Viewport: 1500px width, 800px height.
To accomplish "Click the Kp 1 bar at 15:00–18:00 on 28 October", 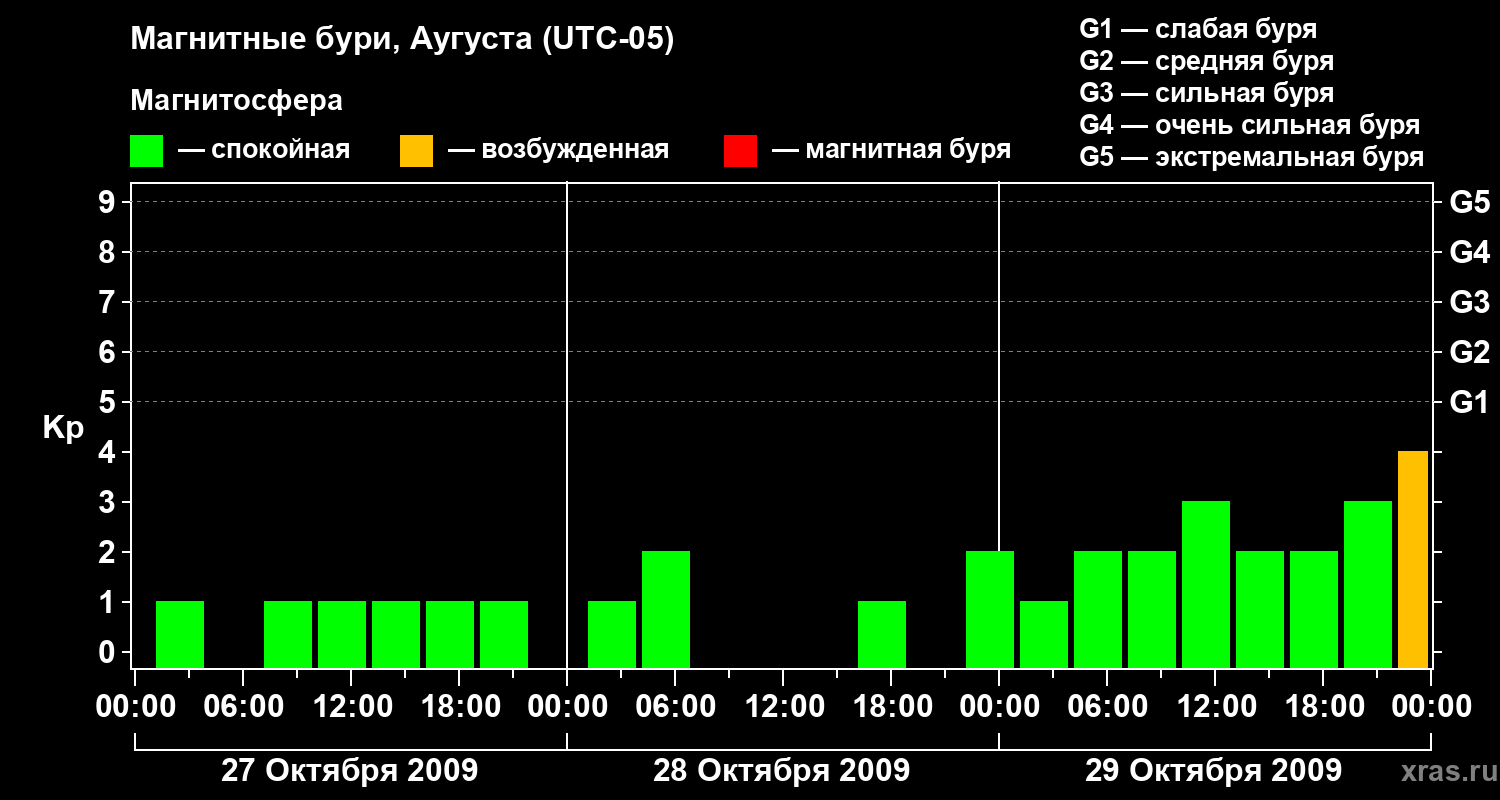I will click(x=882, y=634).
